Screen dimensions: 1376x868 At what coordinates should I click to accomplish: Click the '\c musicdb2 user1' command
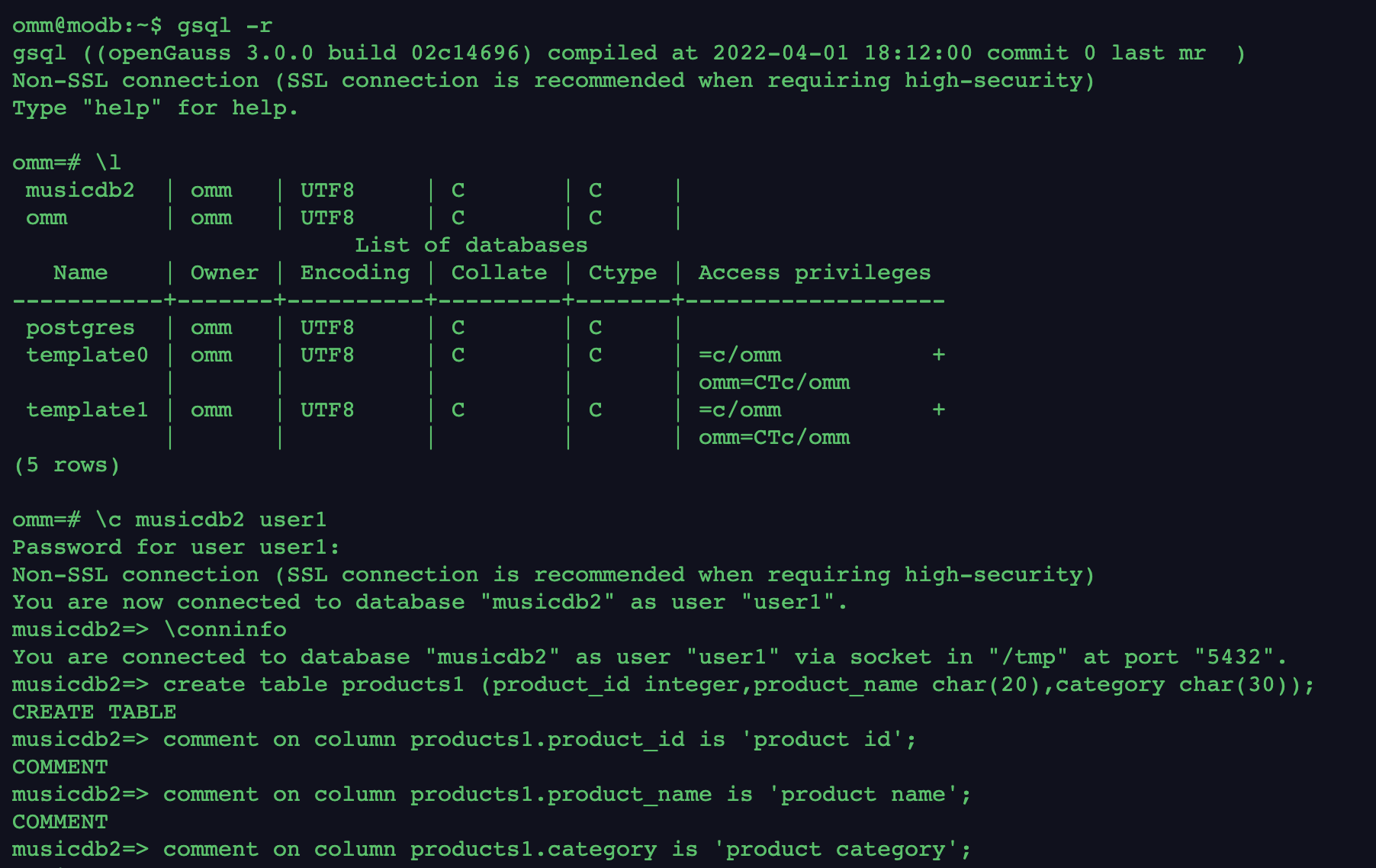point(211,520)
